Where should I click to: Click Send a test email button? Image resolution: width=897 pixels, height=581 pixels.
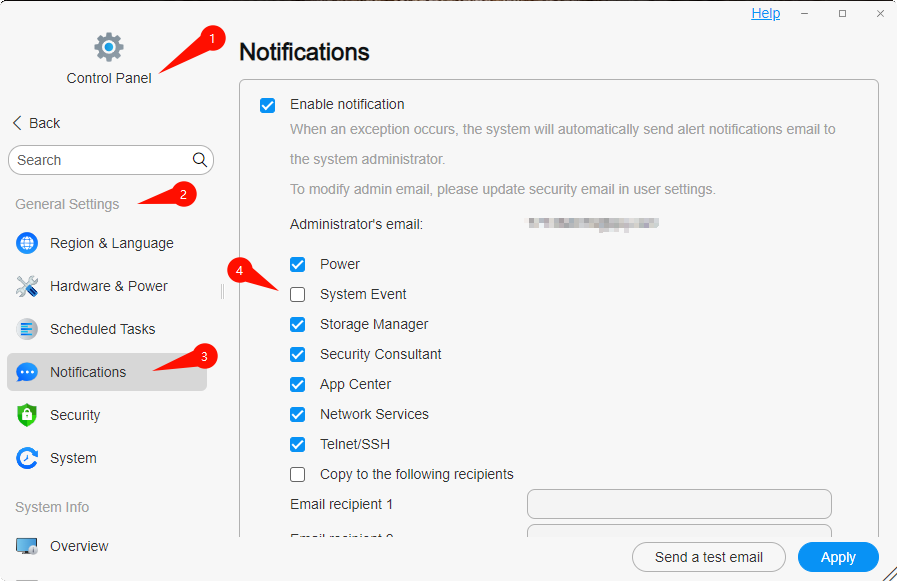tap(709, 557)
